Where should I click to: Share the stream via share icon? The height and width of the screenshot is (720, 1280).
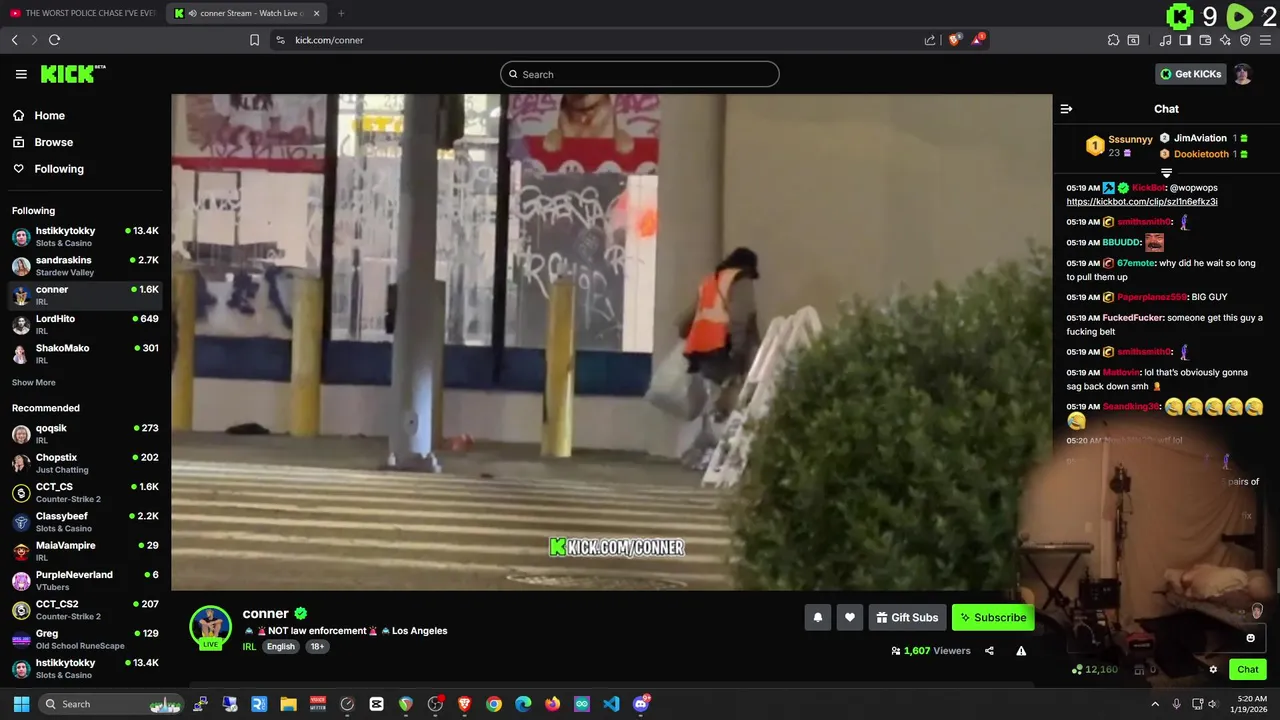[989, 651]
